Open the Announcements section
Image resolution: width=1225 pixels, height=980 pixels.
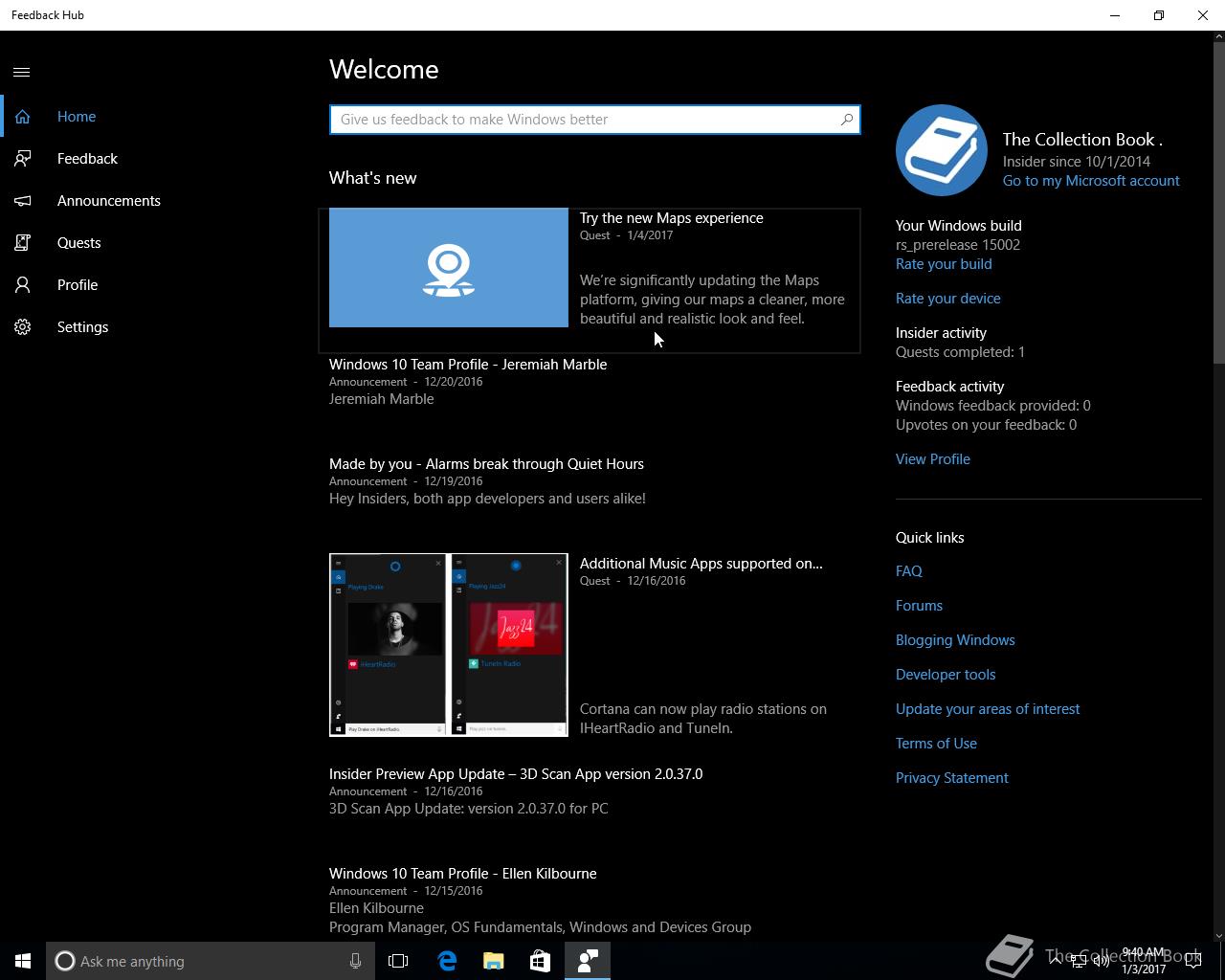(x=109, y=201)
